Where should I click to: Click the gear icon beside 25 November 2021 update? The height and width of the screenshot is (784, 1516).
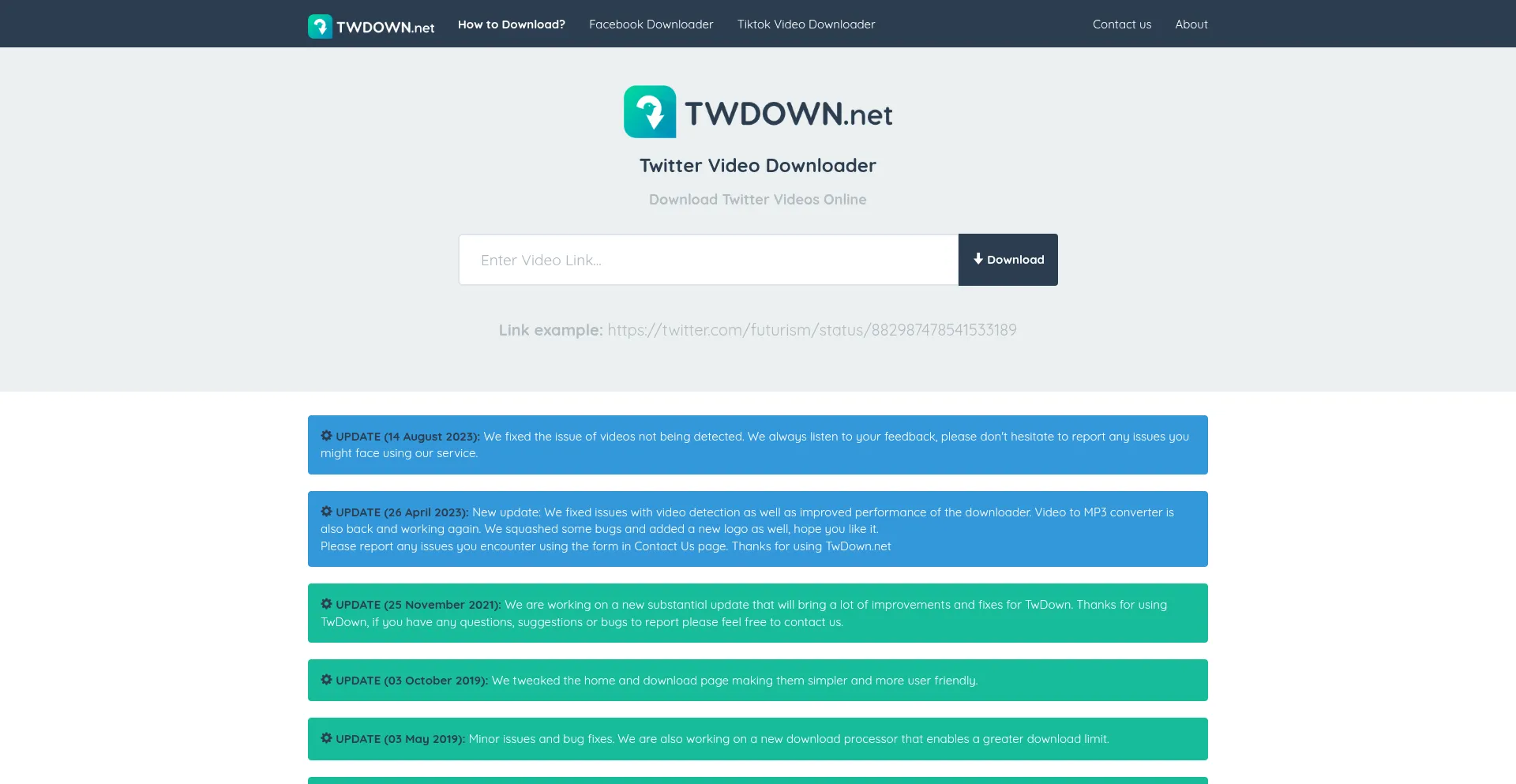tap(326, 604)
